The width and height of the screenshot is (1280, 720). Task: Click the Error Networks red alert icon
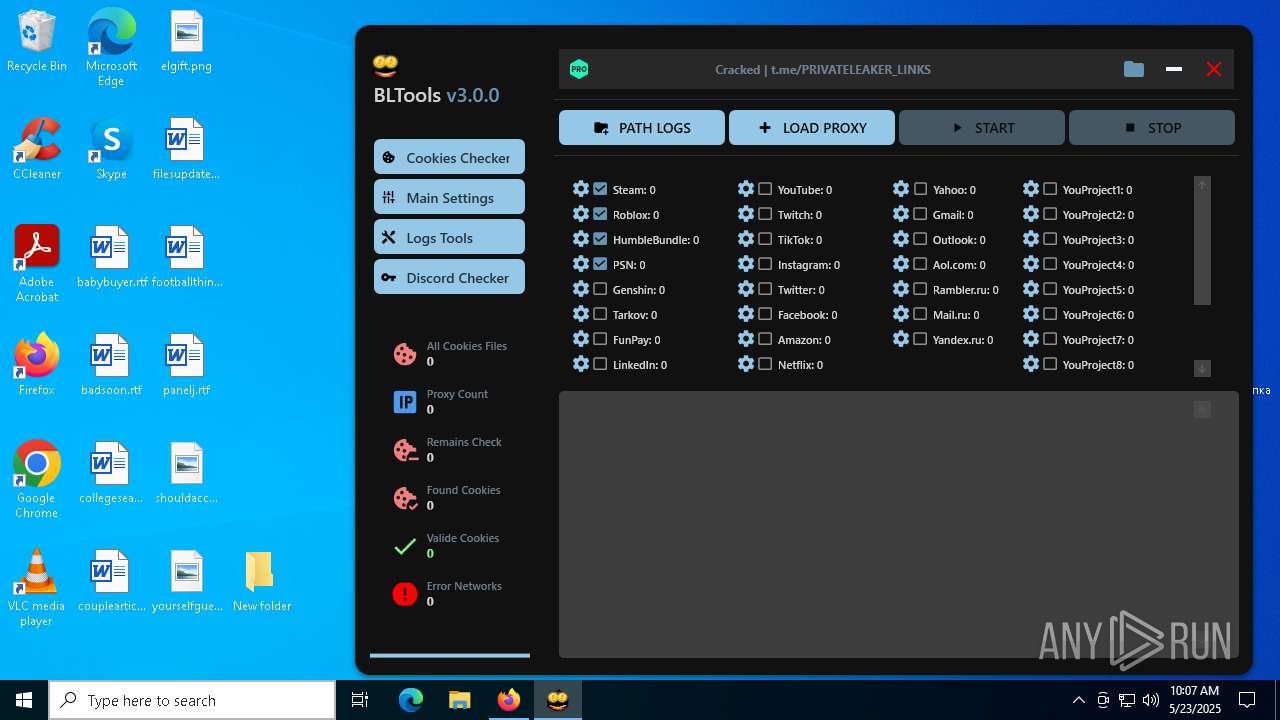(404, 594)
